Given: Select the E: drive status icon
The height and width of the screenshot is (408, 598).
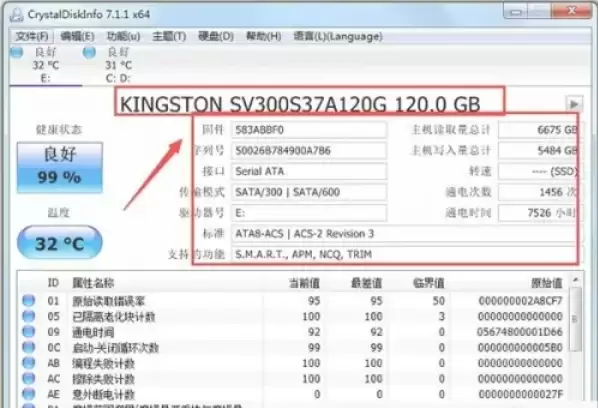Looking at the screenshot, I should click(x=17, y=52).
